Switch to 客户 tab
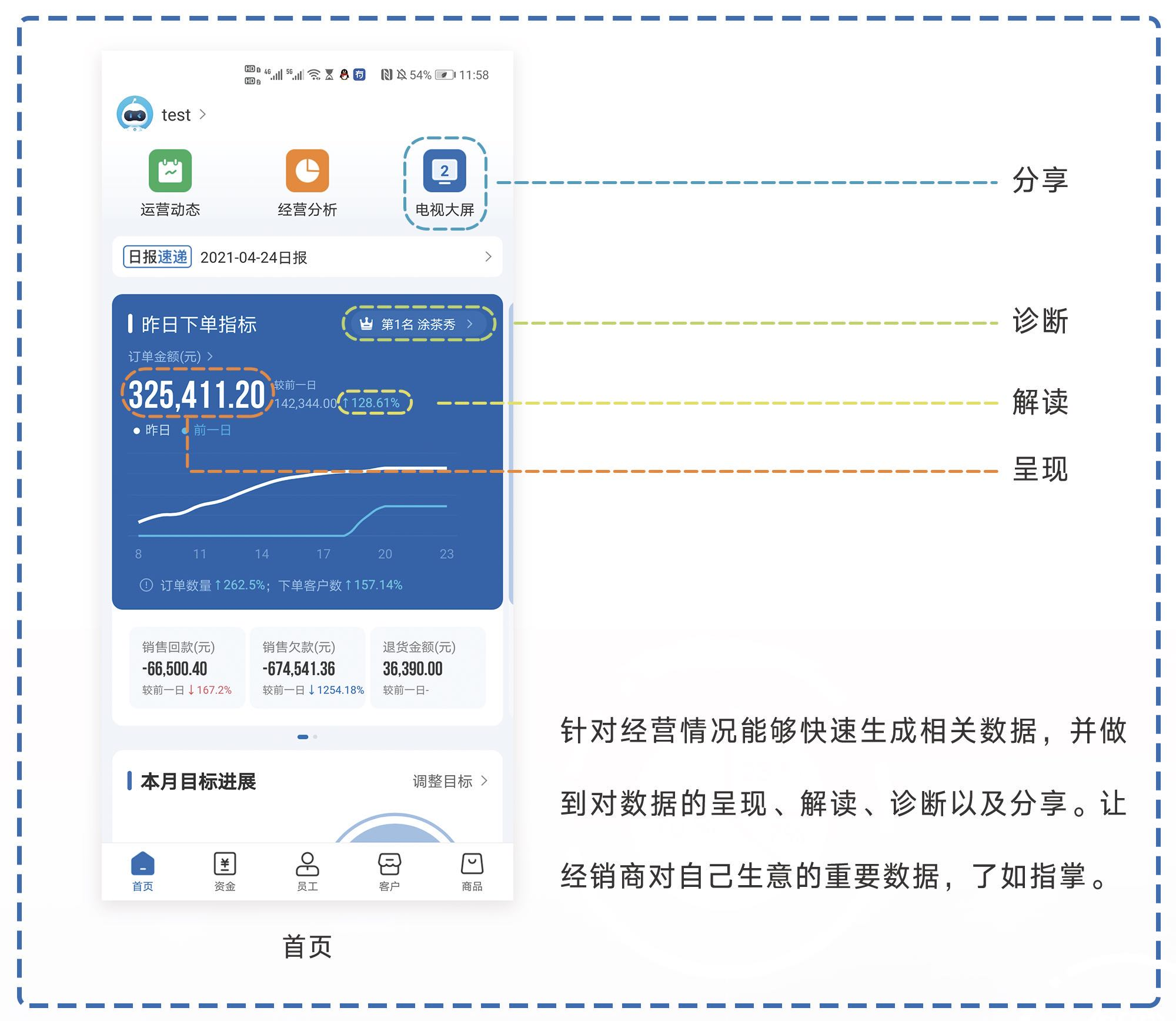1176x1021 pixels. click(389, 872)
